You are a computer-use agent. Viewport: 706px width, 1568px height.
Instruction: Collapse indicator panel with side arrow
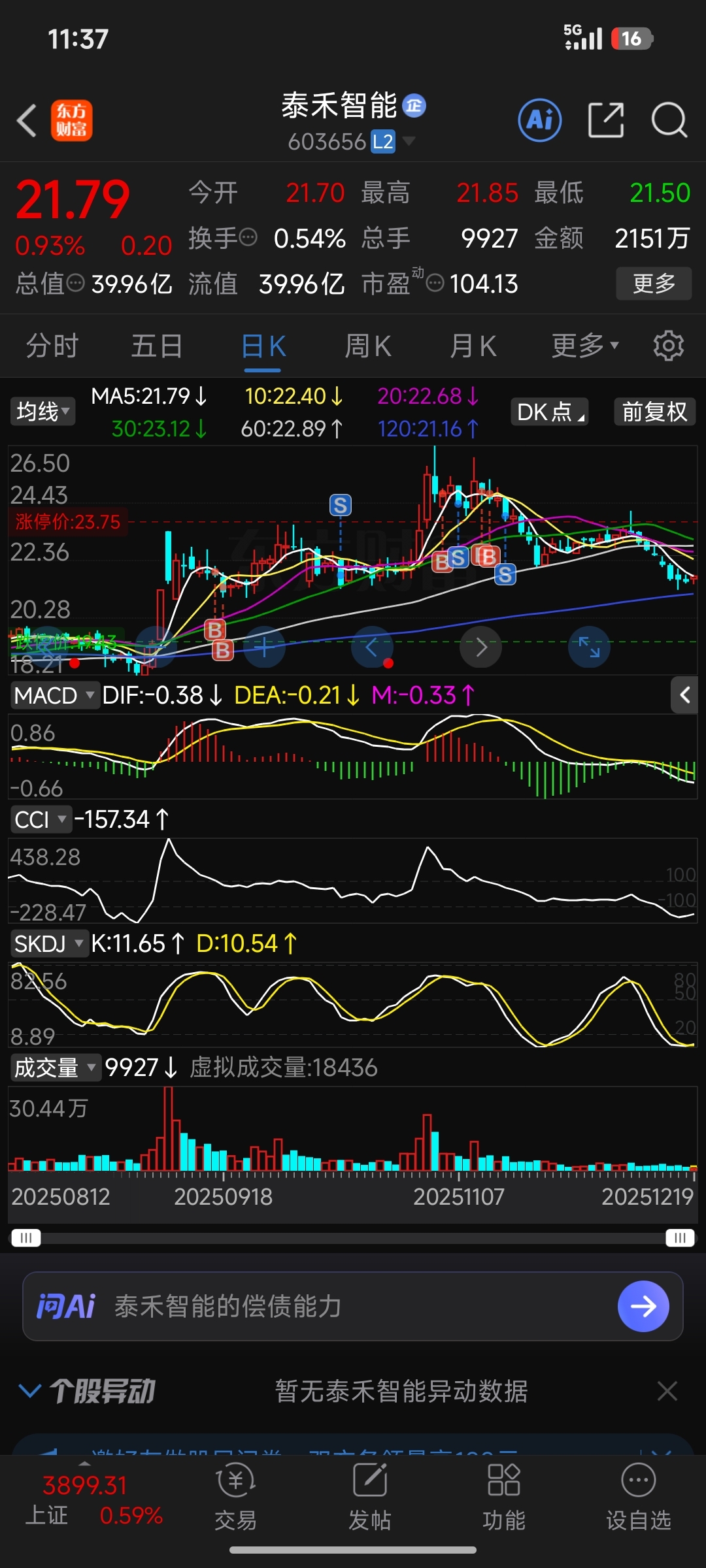[x=684, y=695]
